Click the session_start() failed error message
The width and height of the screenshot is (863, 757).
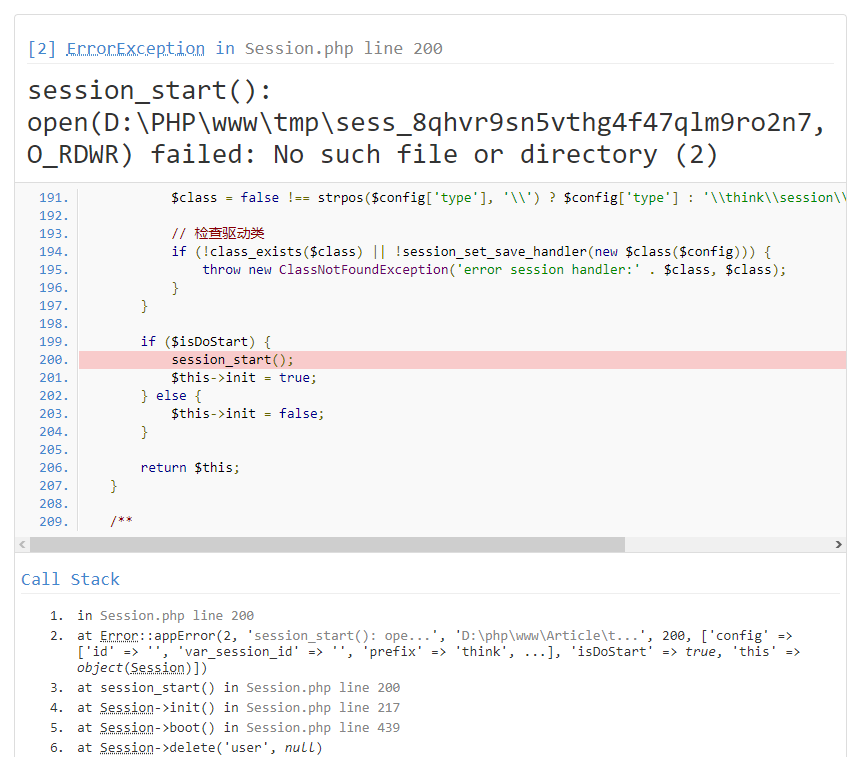[x=428, y=122]
